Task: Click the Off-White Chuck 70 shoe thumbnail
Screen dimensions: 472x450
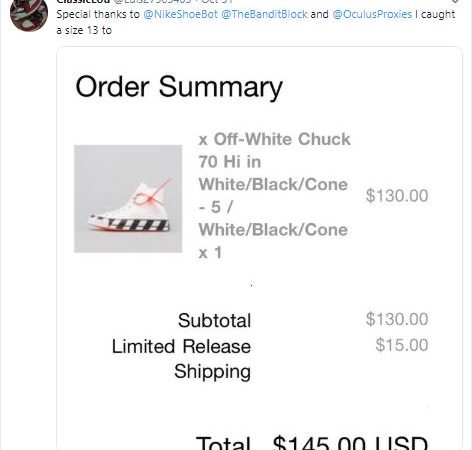Action: click(x=128, y=199)
